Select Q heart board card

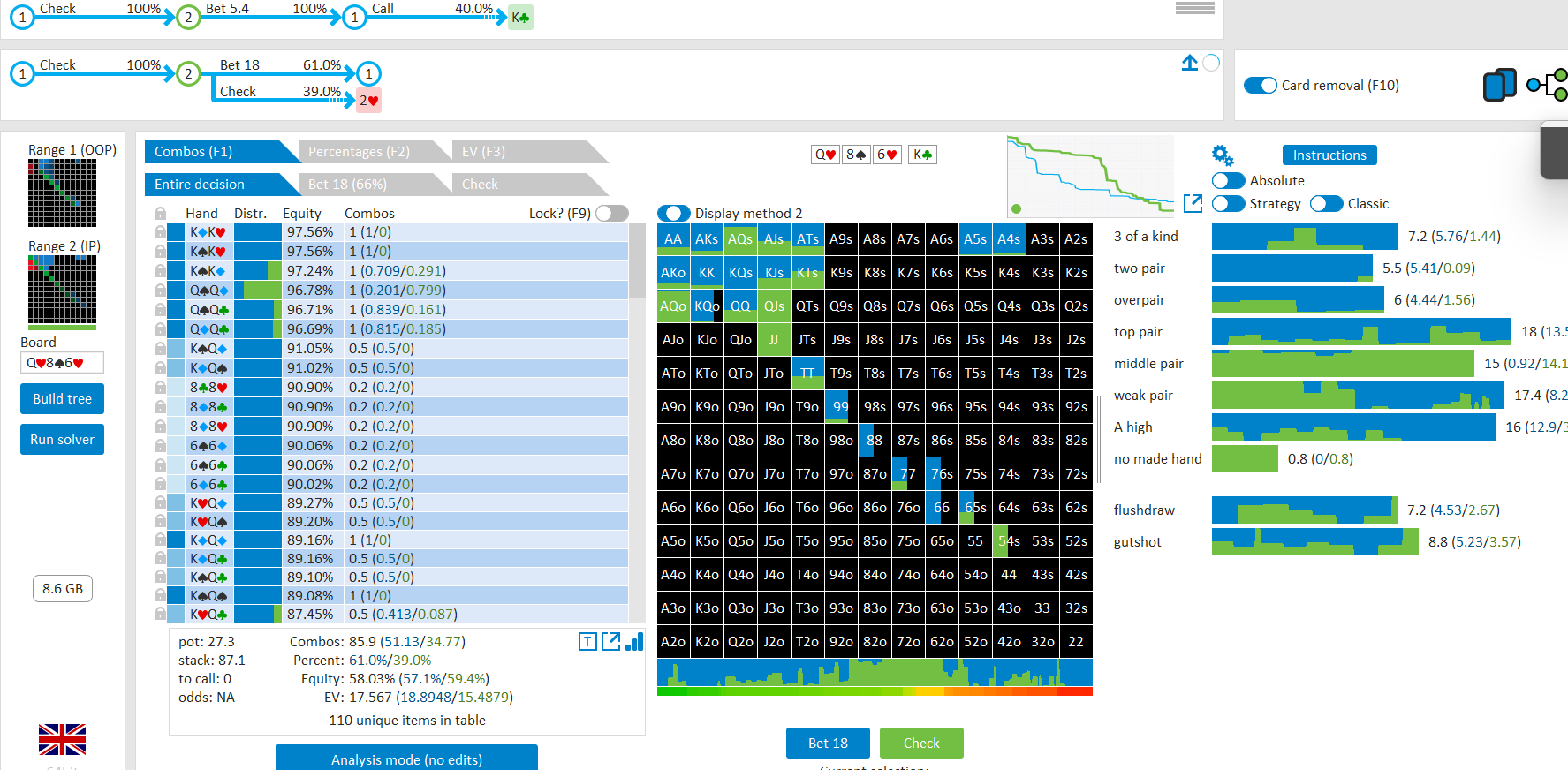(x=825, y=155)
